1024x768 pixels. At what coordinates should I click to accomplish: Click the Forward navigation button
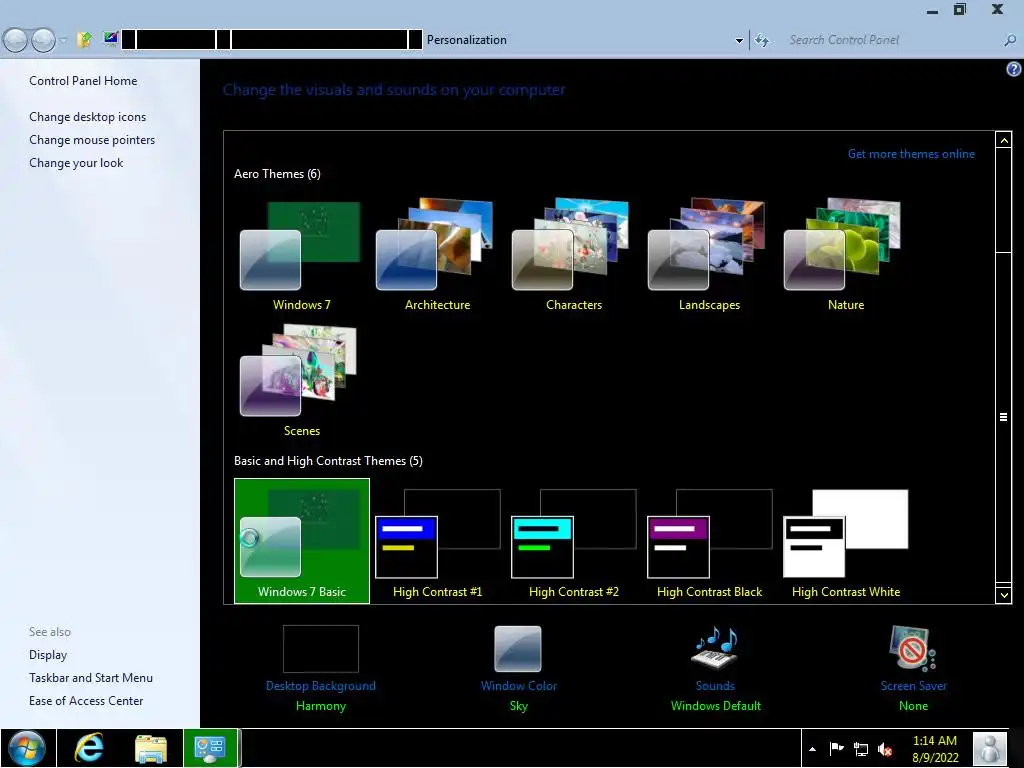click(43, 40)
